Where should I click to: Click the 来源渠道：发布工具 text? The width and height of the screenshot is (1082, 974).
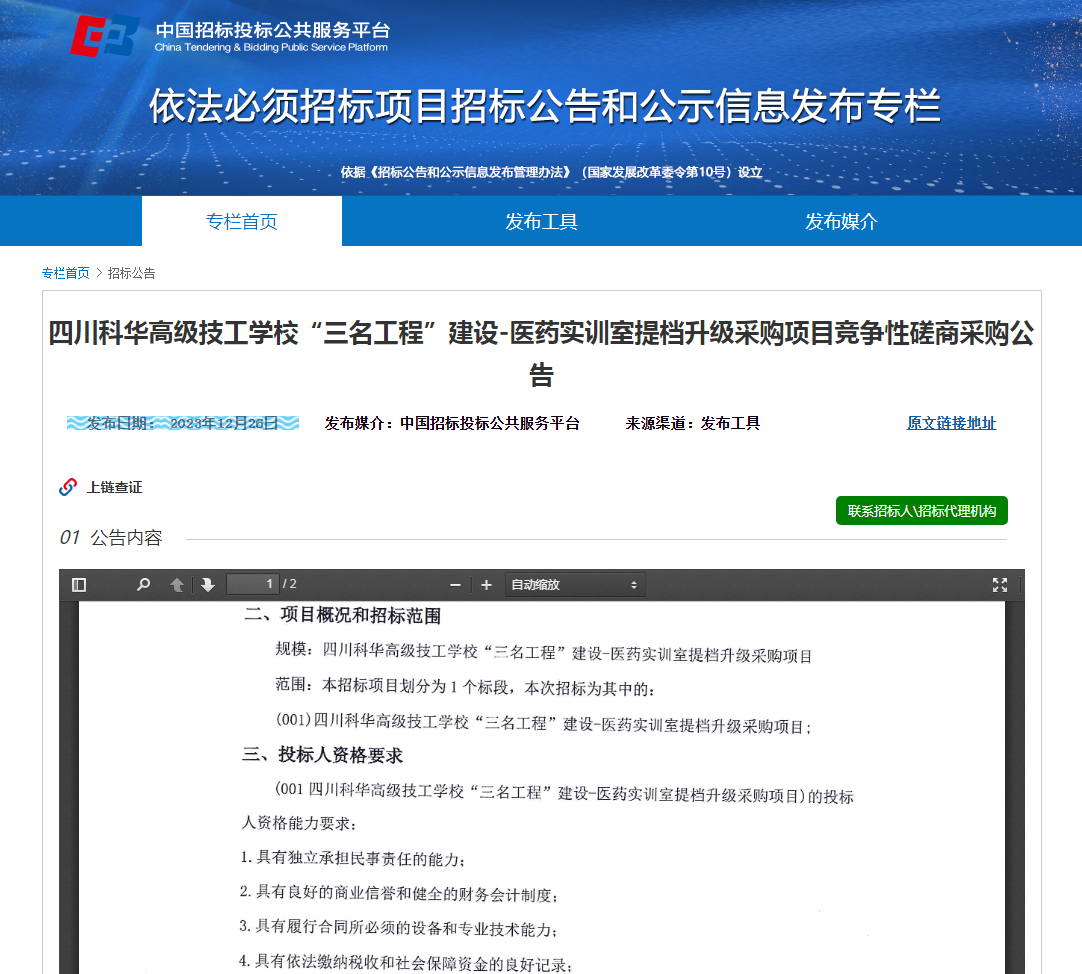point(693,423)
